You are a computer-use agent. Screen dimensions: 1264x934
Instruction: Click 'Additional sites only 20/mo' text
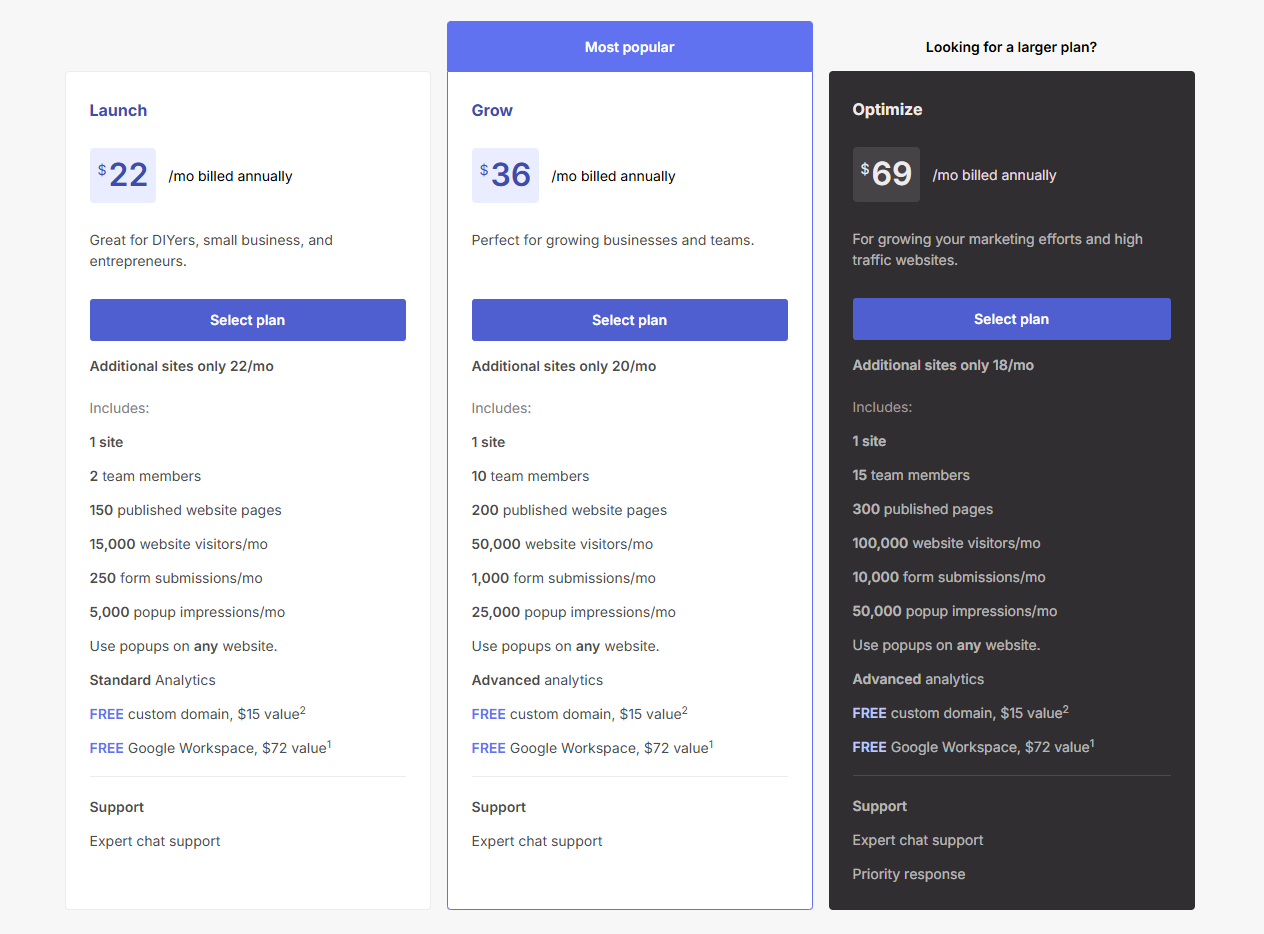click(x=564, y=366)
